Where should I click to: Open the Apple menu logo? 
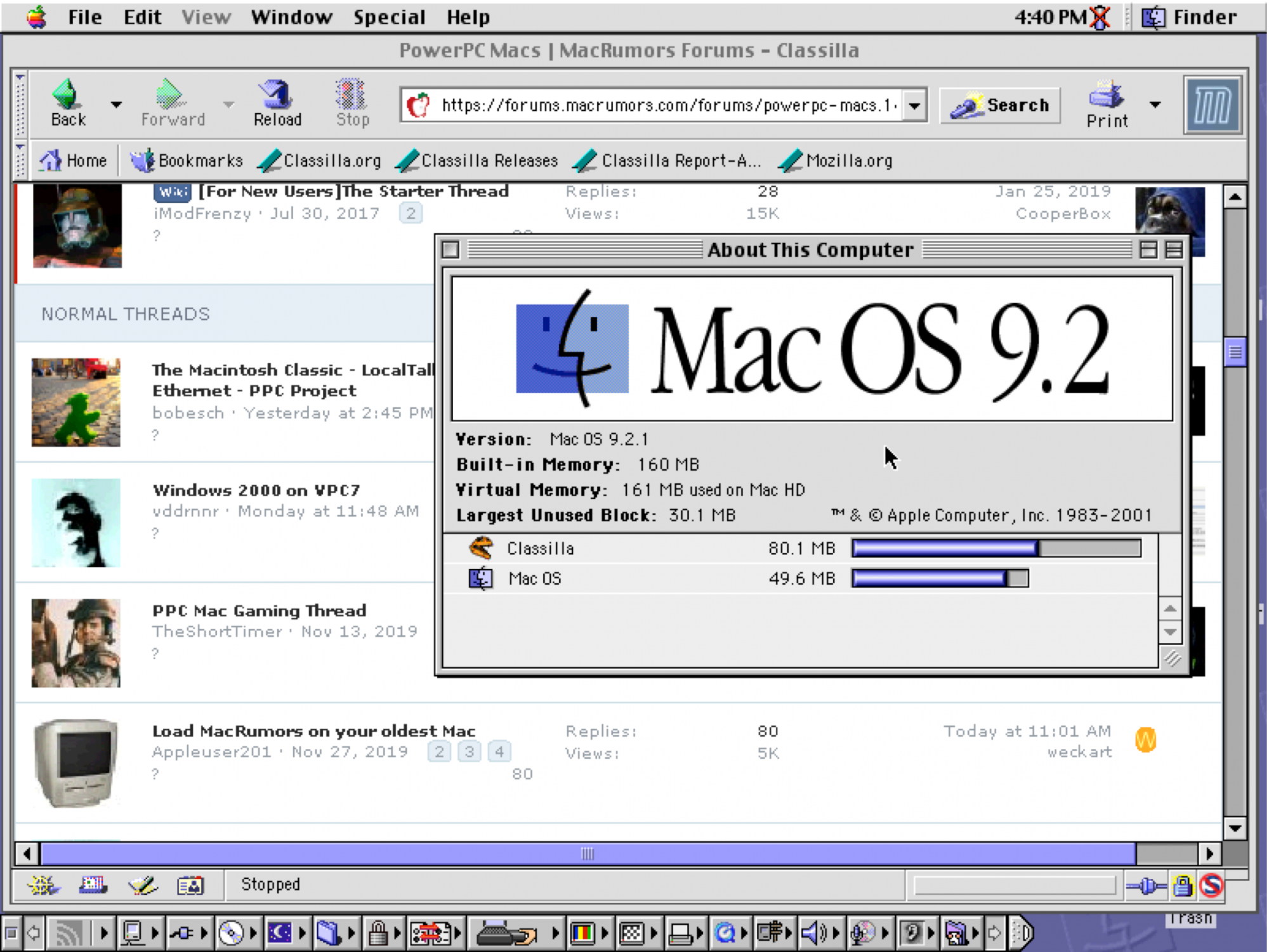point(37,17)
